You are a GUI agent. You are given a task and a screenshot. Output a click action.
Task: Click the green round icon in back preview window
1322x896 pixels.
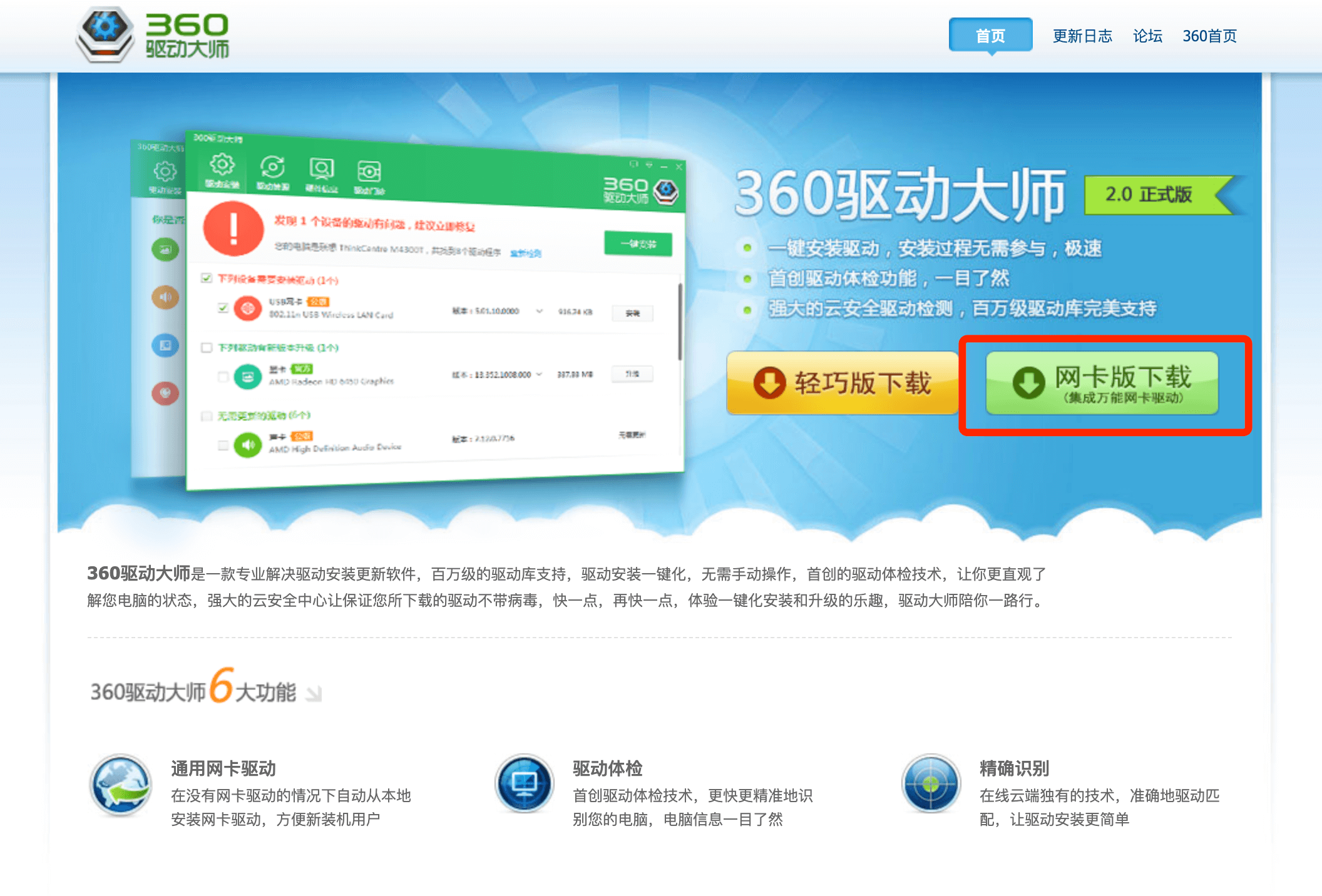[x=165, y=250]
